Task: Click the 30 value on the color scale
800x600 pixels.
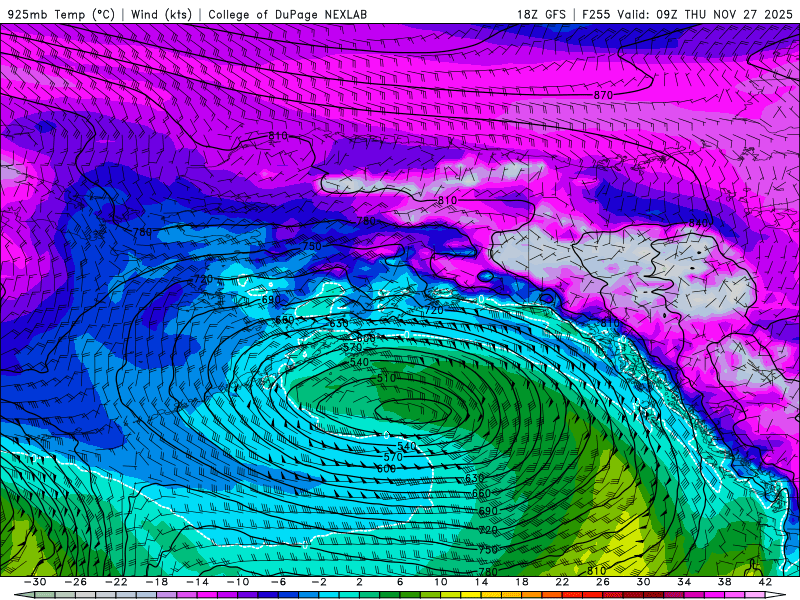Action: [643, 582]
